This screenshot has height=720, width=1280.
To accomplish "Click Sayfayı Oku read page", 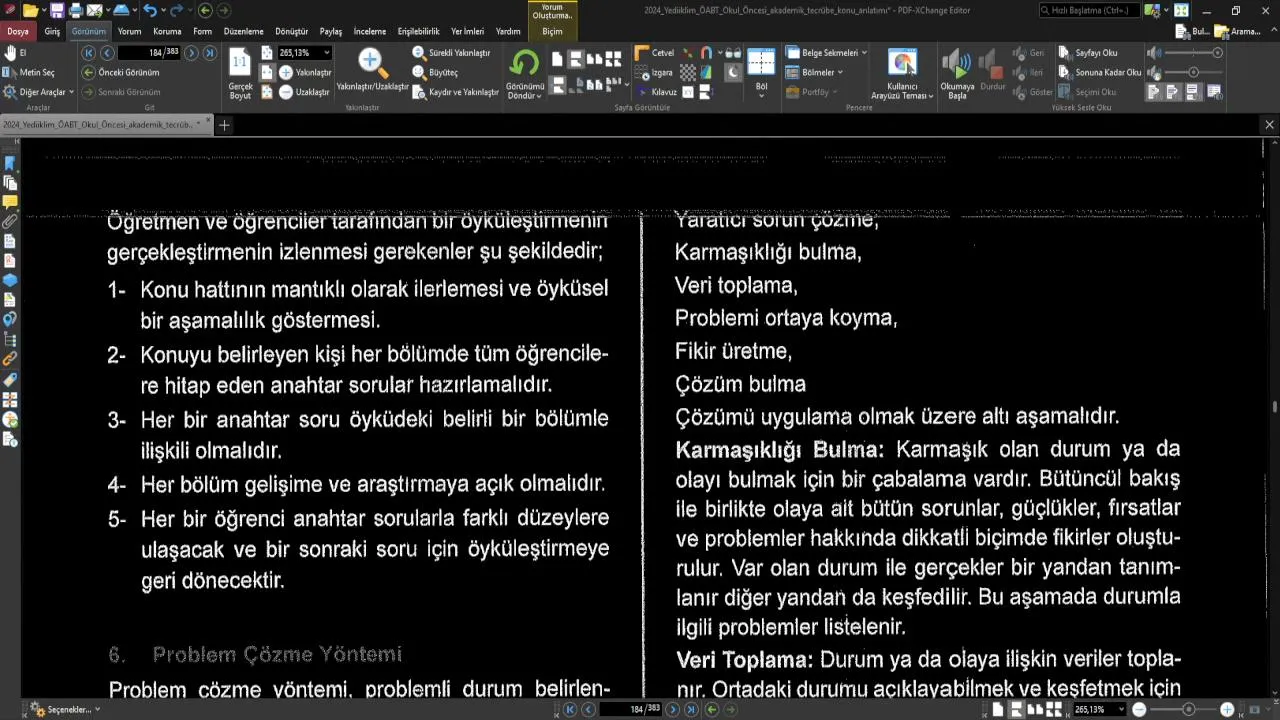I will 1088,52.
